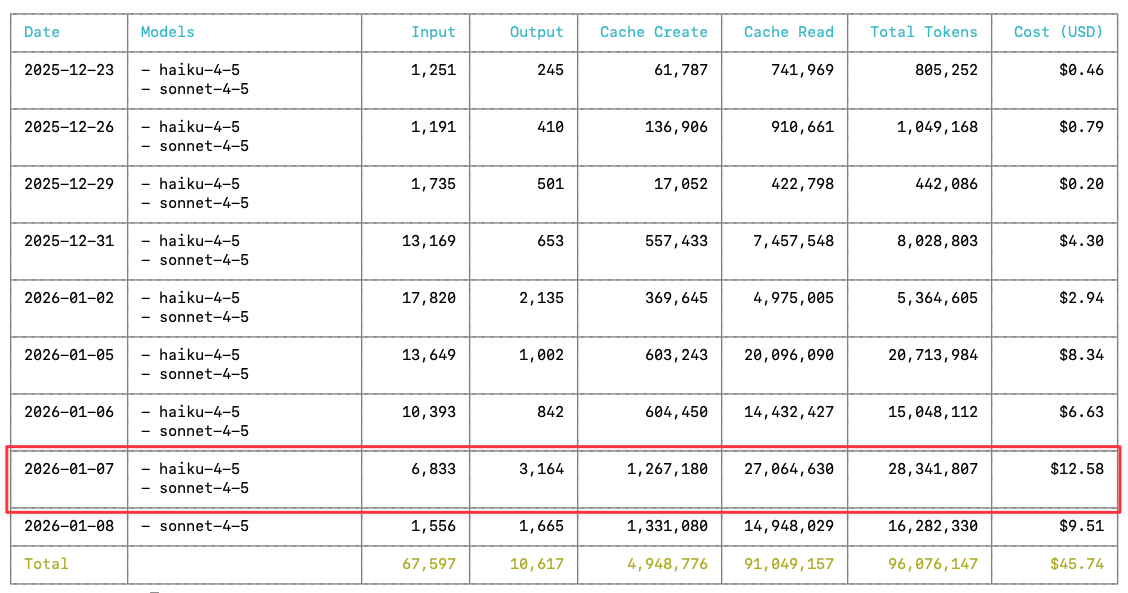Click the Cache Create column header
The height and width of the screenshot is (593, 1128).
651,32
